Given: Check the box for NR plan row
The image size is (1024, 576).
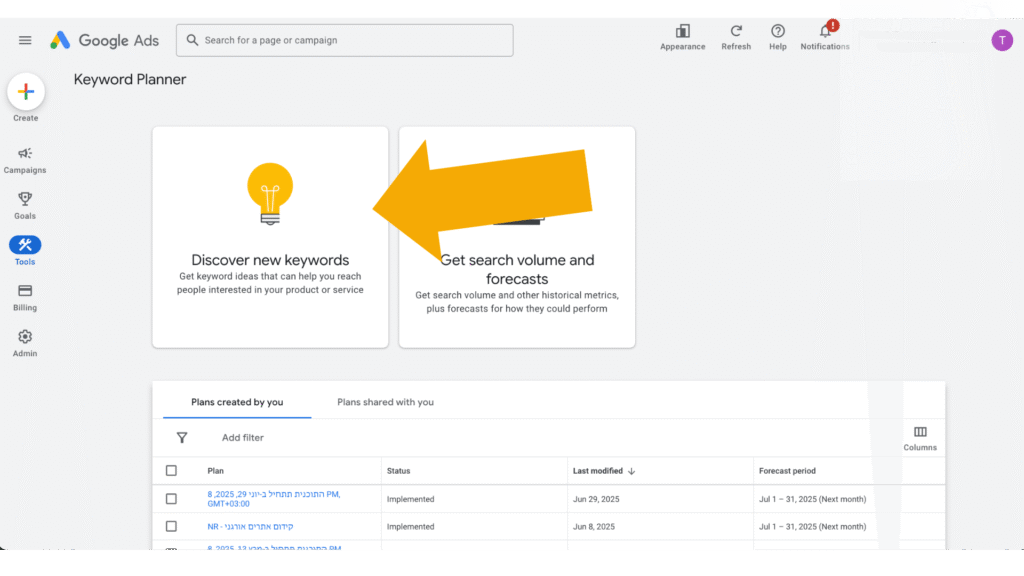Looking at the screenshot, I should 171,527.
